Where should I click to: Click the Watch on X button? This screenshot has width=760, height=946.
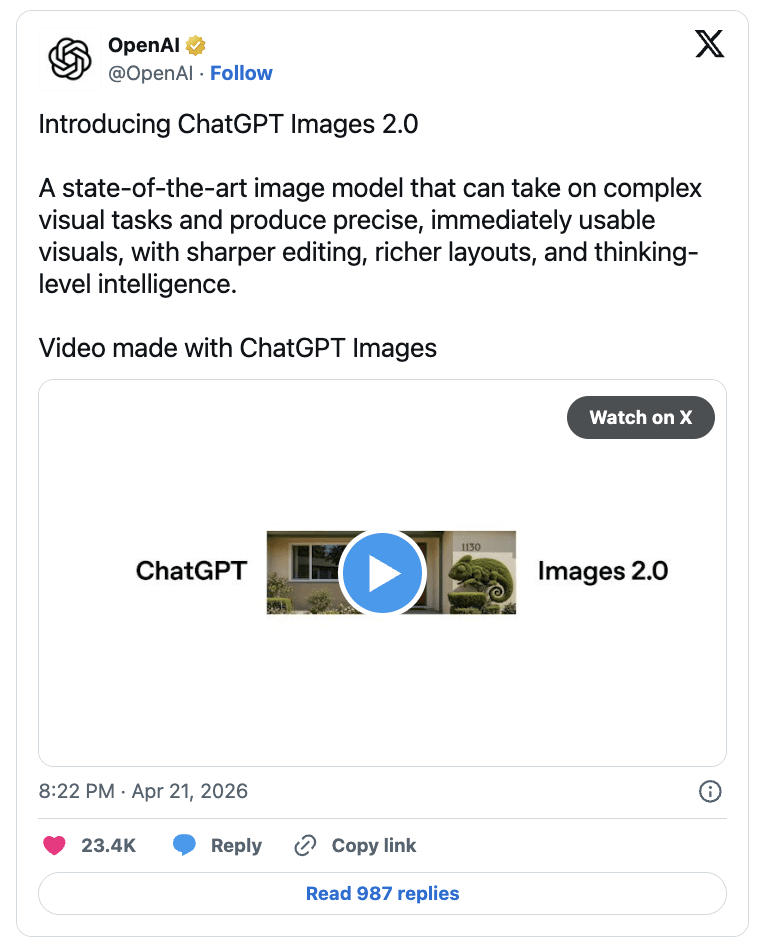point(641,417)
